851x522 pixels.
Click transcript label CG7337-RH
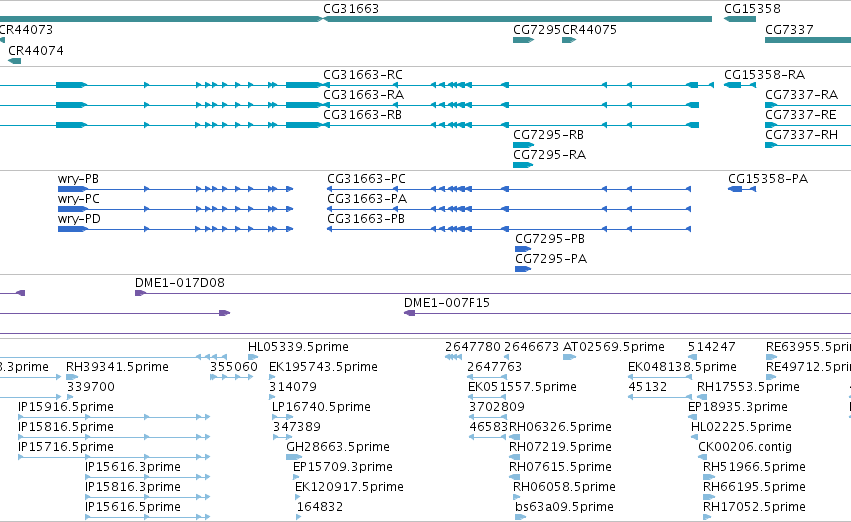tap(801, 135)
